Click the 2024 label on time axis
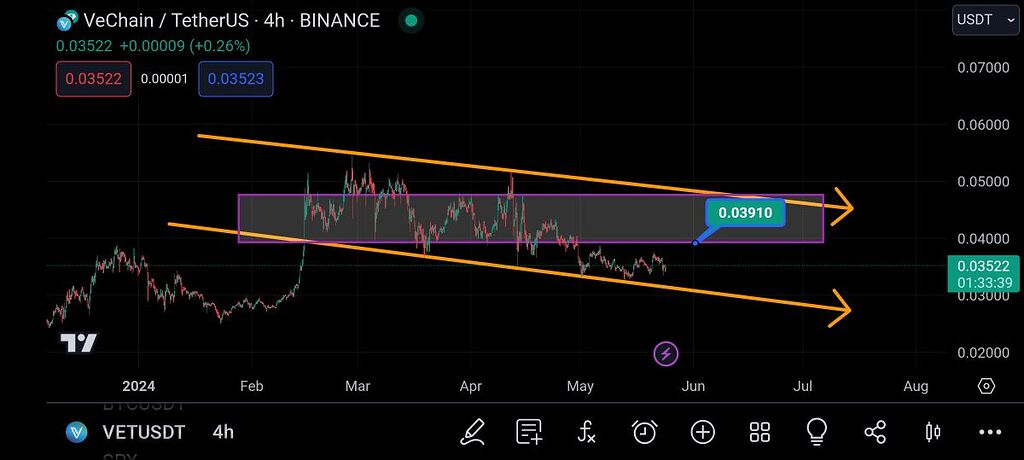 [138, 386]
